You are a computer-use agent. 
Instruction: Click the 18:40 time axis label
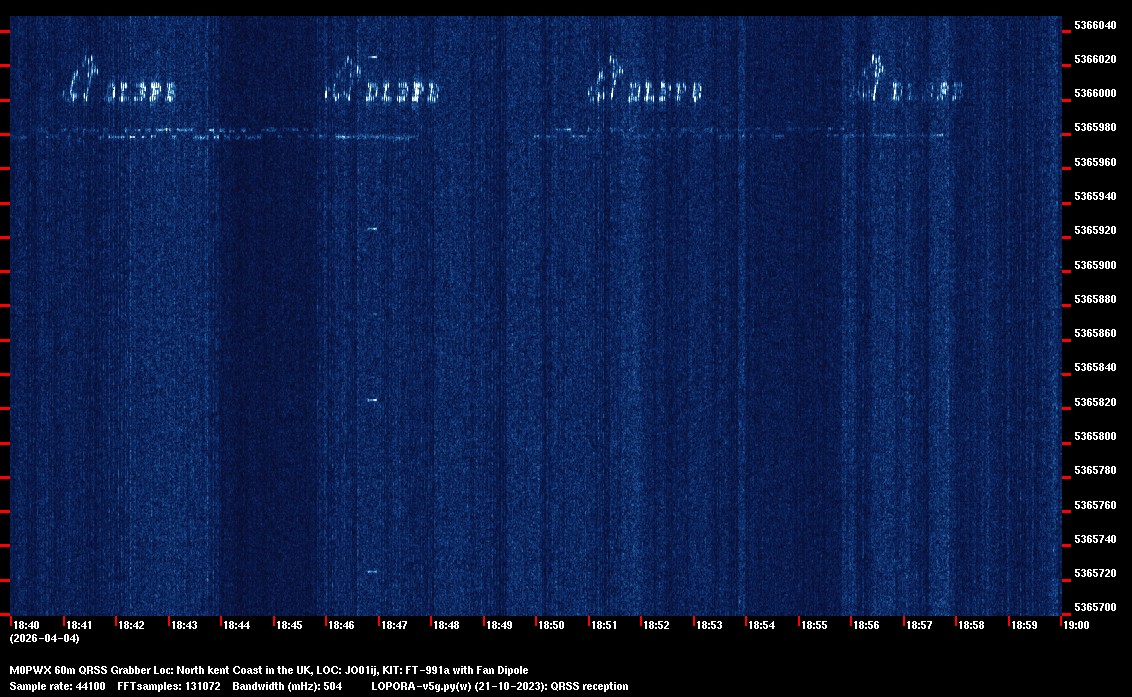click(26, 625)
